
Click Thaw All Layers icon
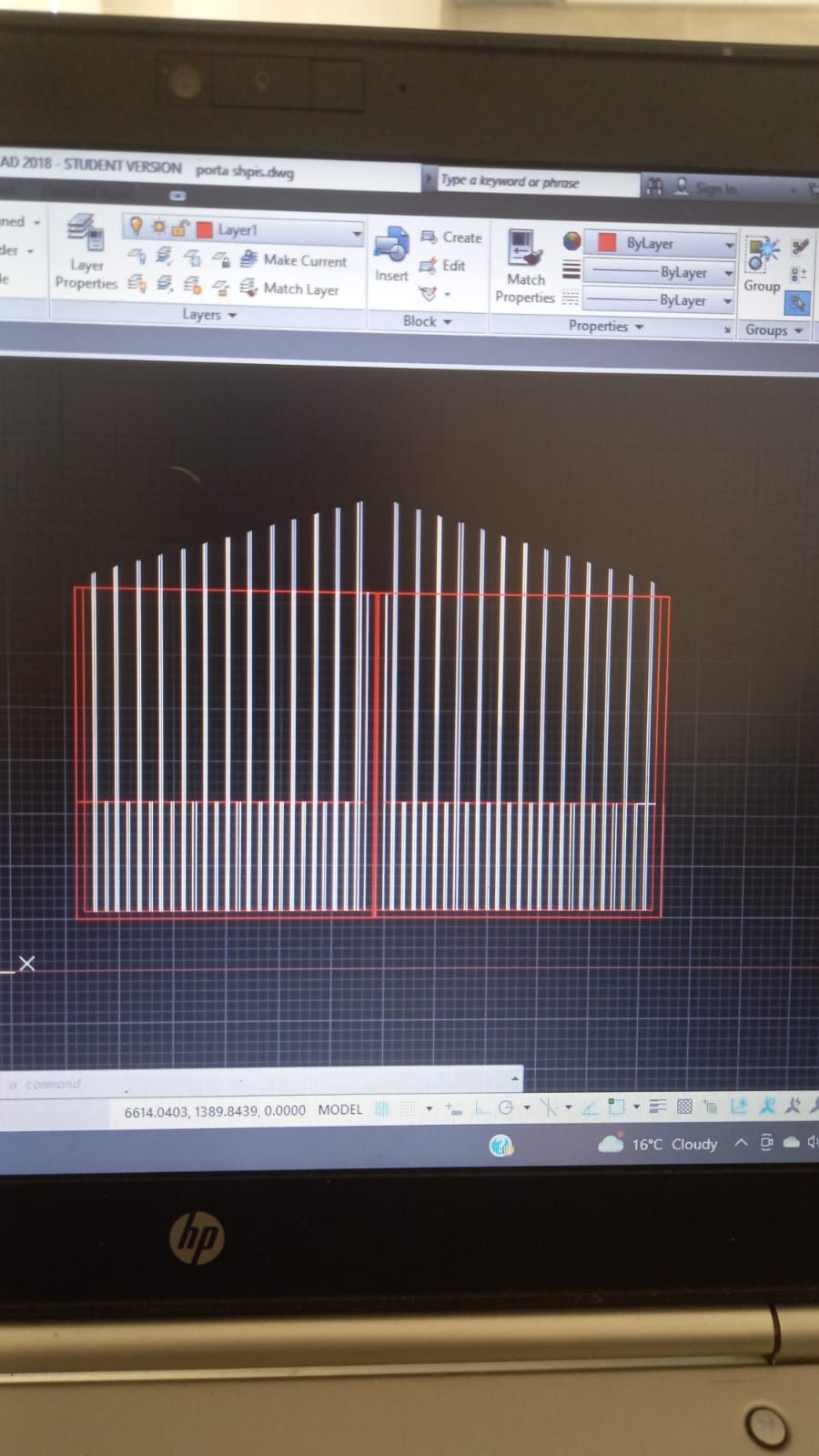tap(192, 286)
